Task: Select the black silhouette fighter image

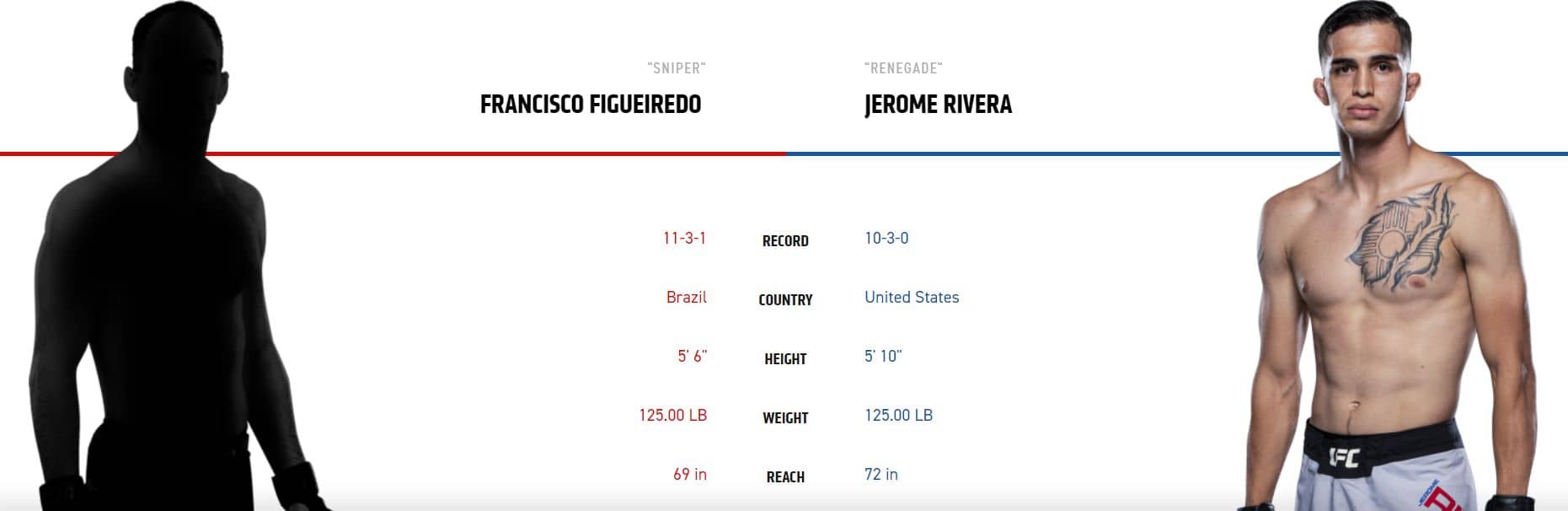Action: 160,278
